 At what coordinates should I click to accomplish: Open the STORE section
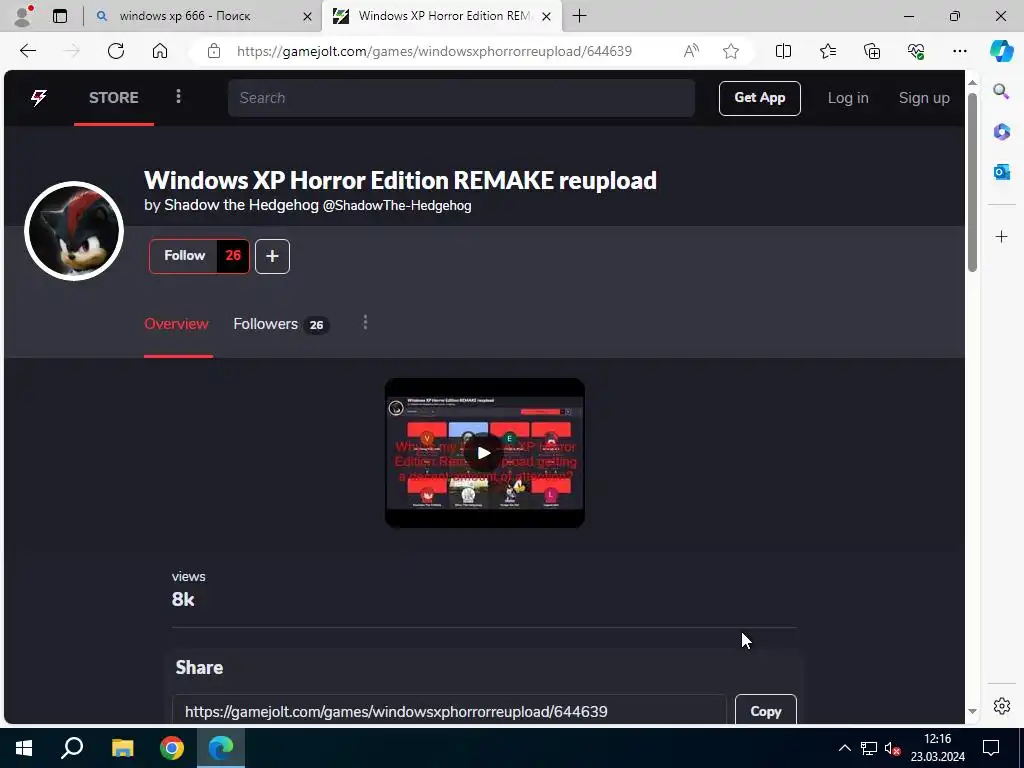114,98
